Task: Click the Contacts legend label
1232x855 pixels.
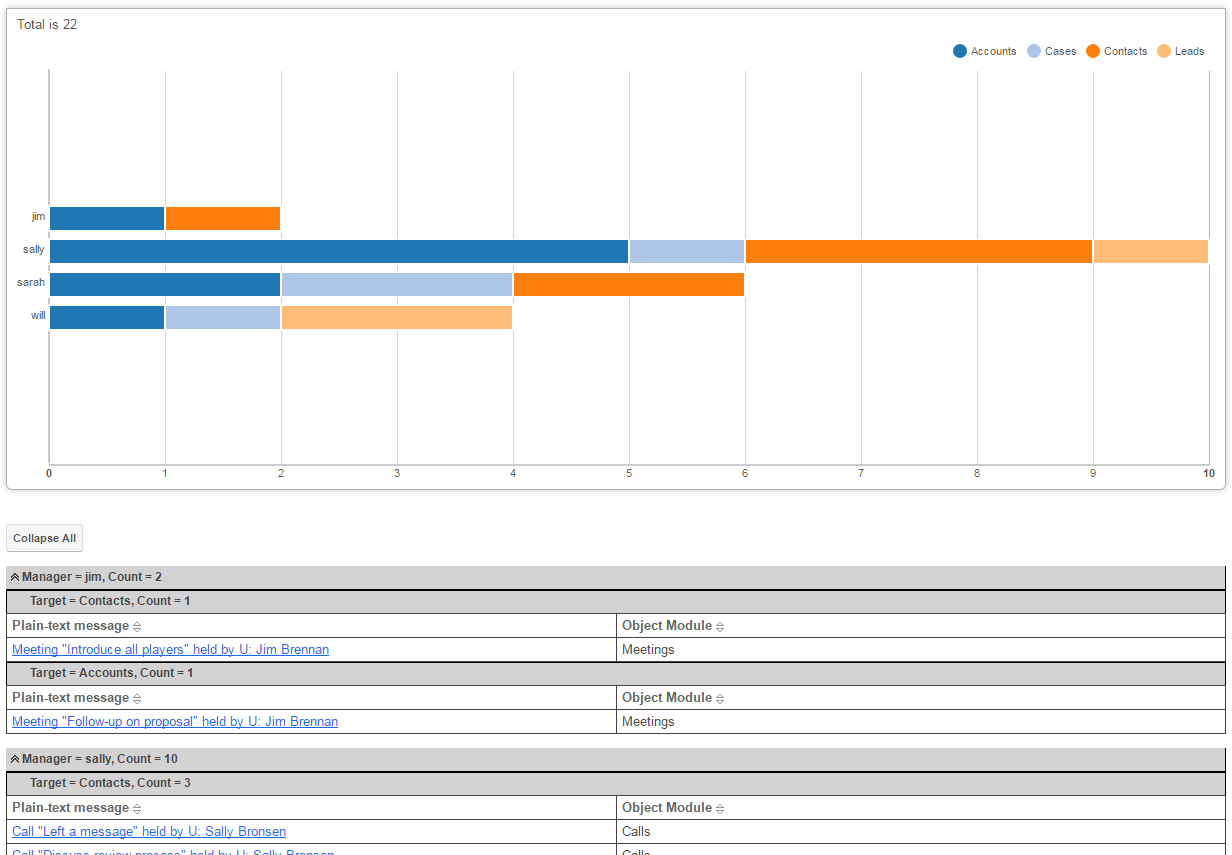Action: click(x=1125, y=51)
